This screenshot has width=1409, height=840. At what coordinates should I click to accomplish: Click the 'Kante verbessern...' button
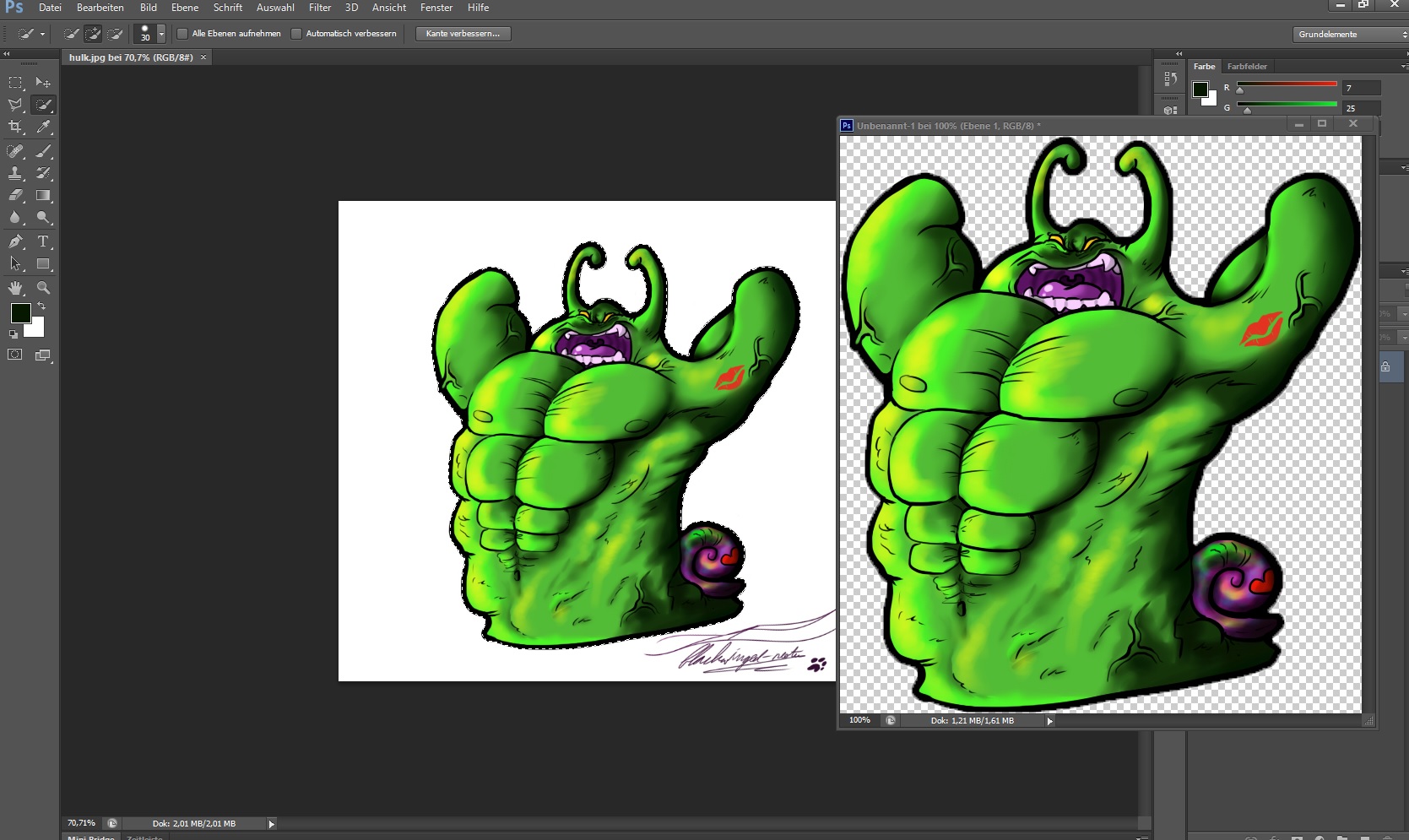pyautogui.click(x=463, y=34)
